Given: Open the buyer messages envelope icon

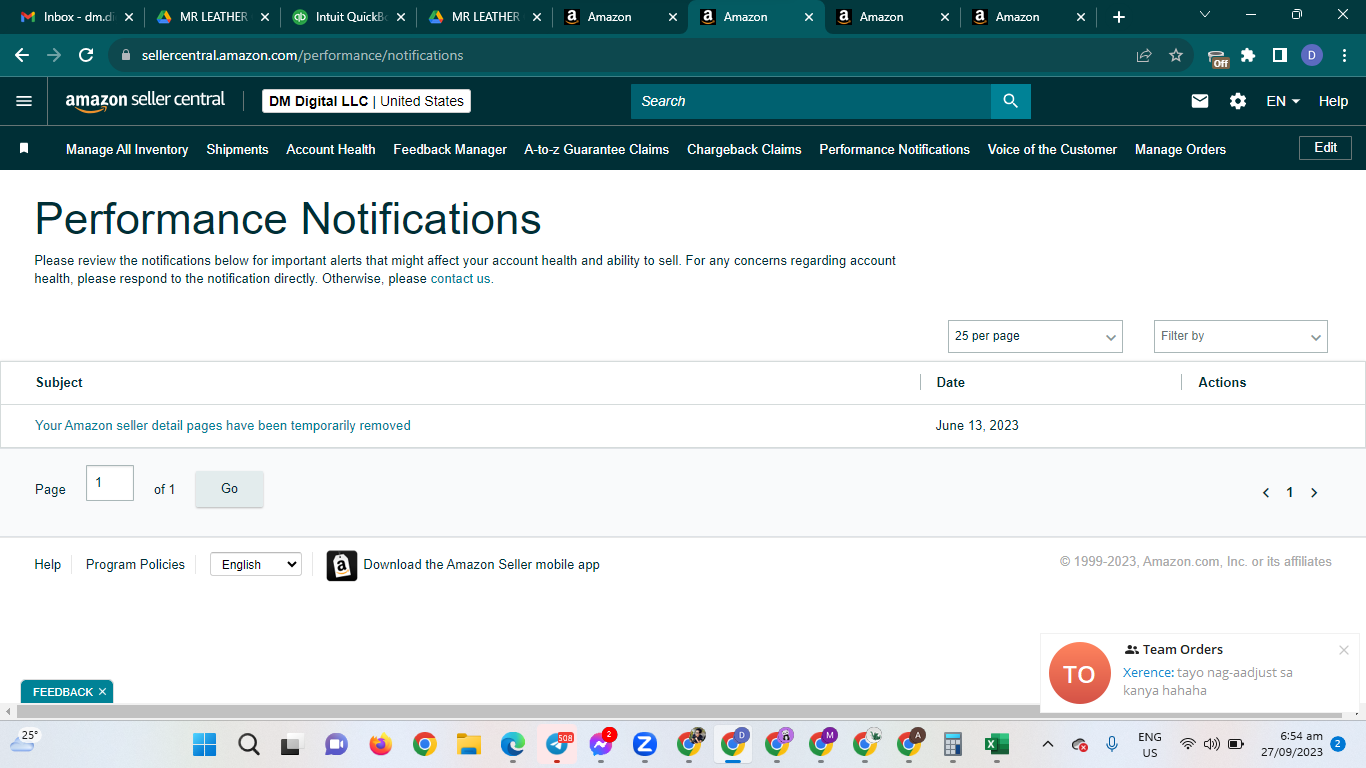Looking at the screenshot, I should point(1200,101).
